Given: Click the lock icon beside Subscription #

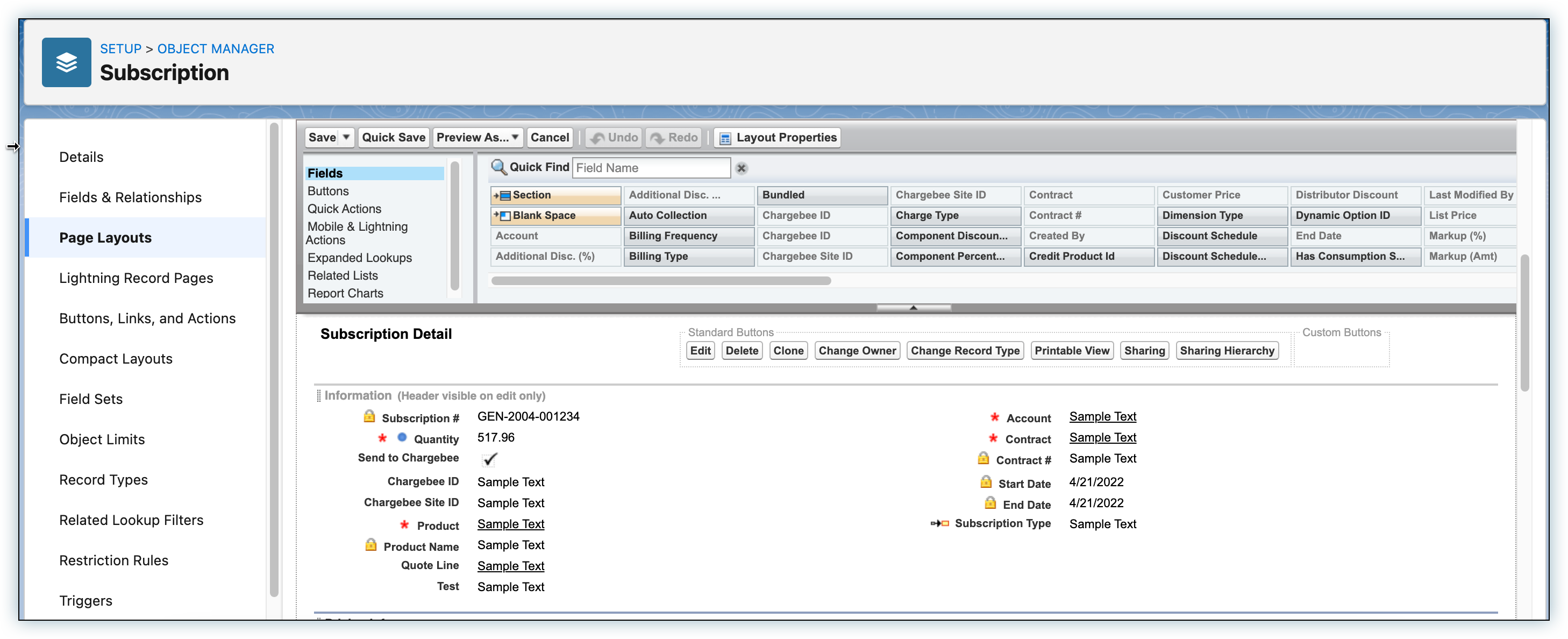Looking at the screenshot, I should click(369, 416).
